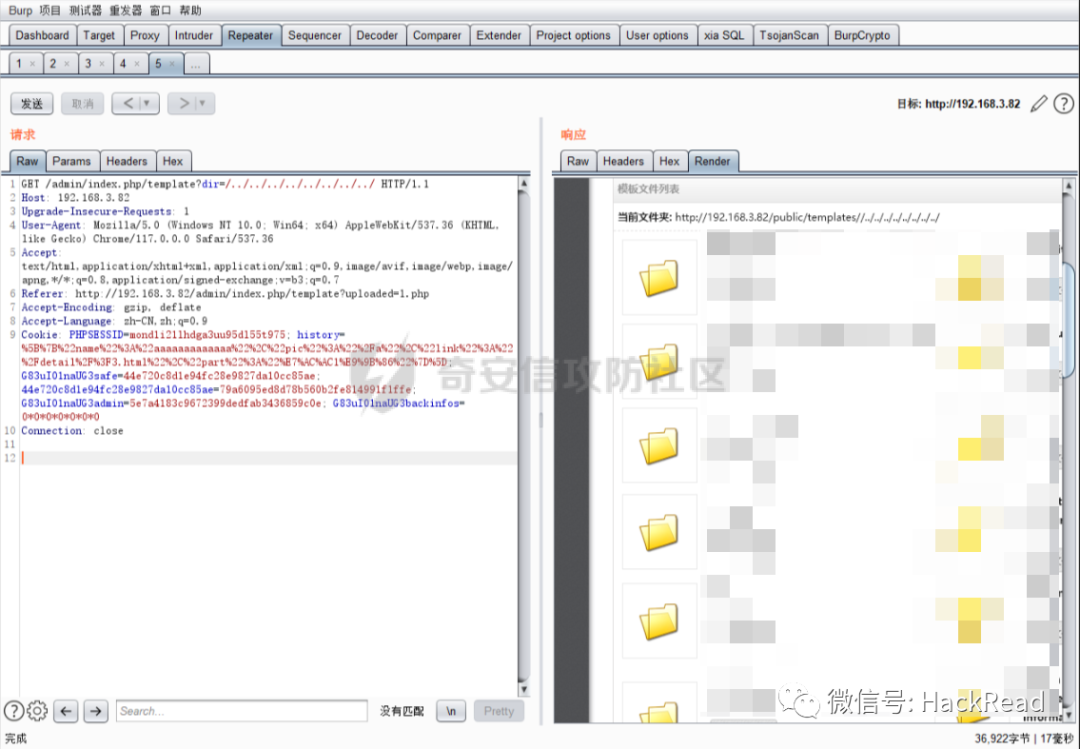The image size is (1080, 749).
Task: Switch to Intruder tab
Action: point(194,35)
